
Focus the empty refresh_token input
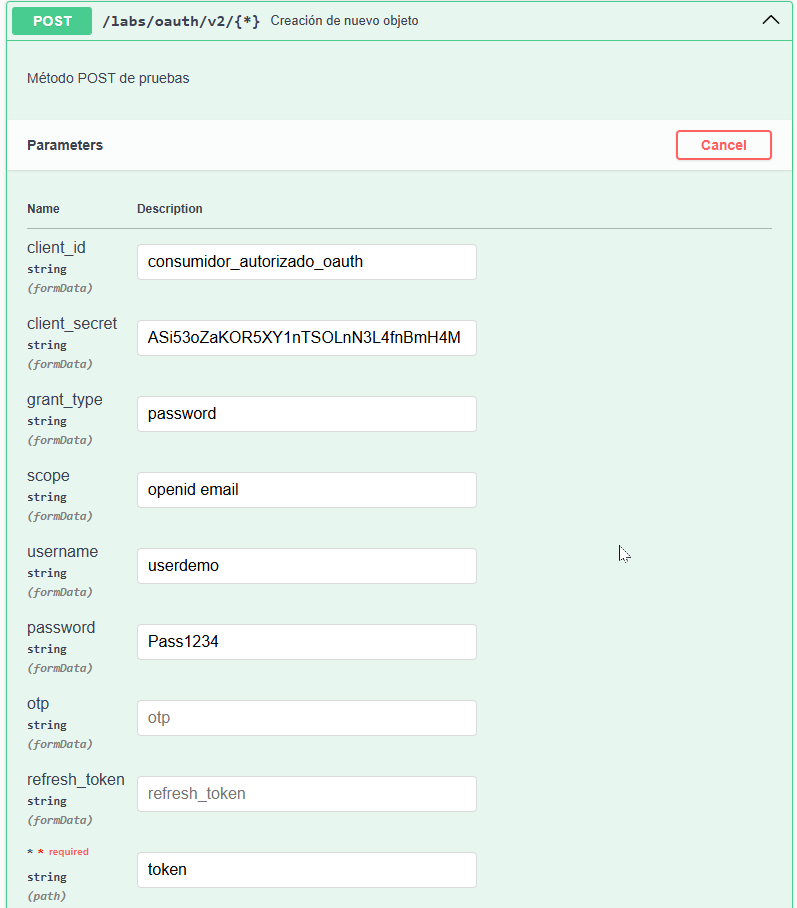pos(306,794)
